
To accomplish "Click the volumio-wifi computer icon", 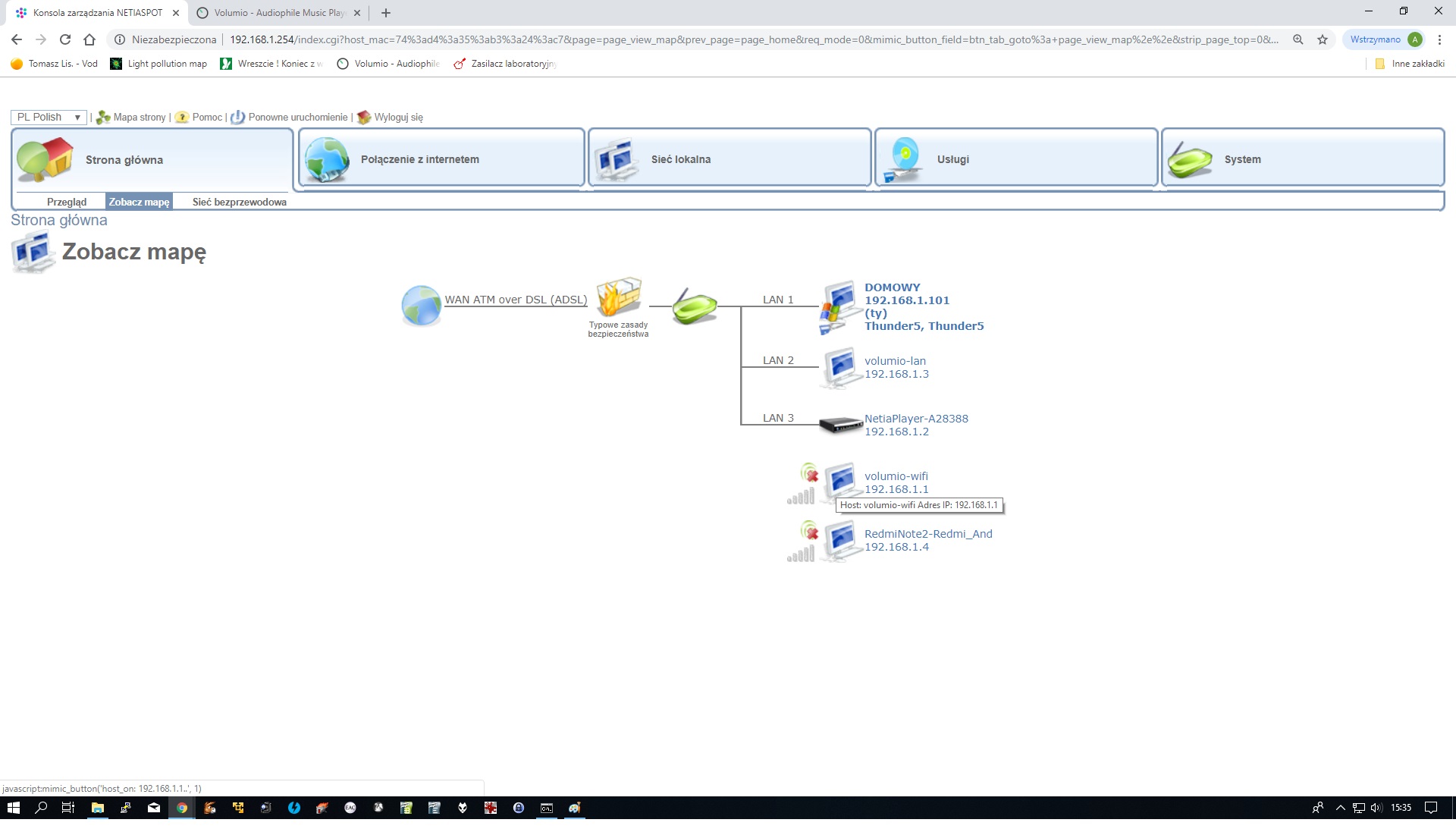I will pyautogui.click(x=840, y=483).
